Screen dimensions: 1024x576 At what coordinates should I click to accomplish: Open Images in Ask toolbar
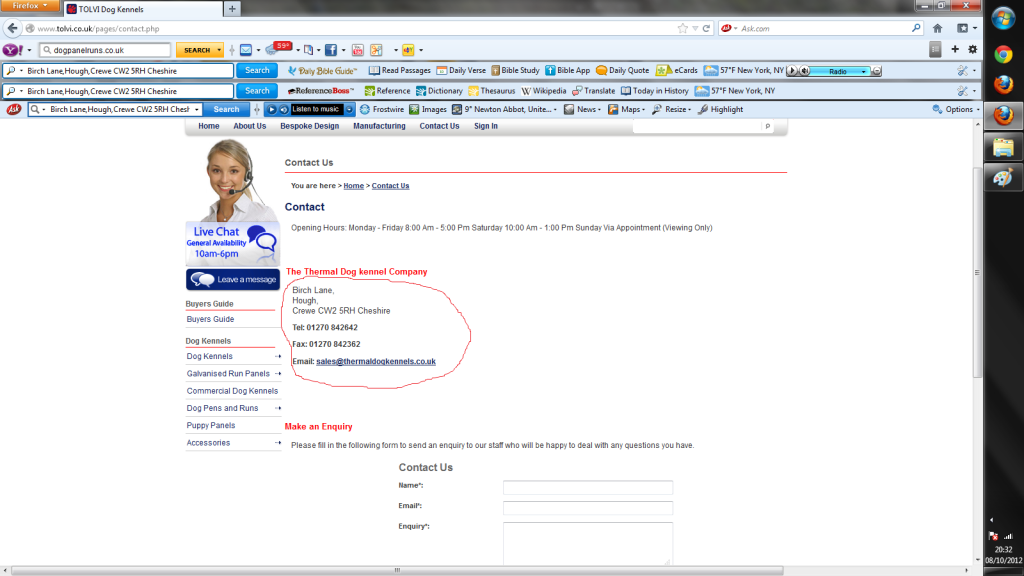click(428, 109)
